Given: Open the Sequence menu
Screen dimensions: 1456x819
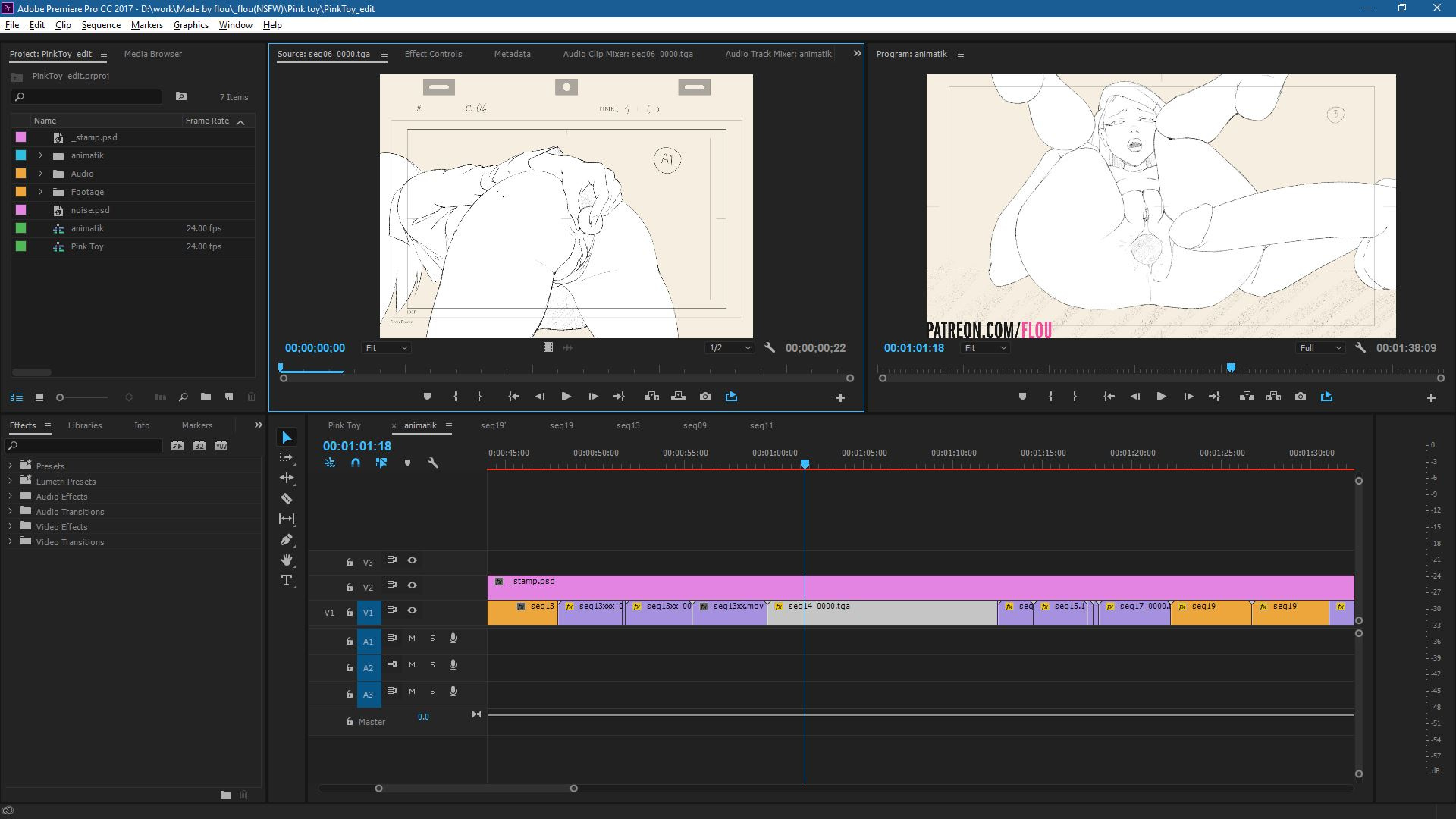Looking at the screenshot, I should pos(101,25).
